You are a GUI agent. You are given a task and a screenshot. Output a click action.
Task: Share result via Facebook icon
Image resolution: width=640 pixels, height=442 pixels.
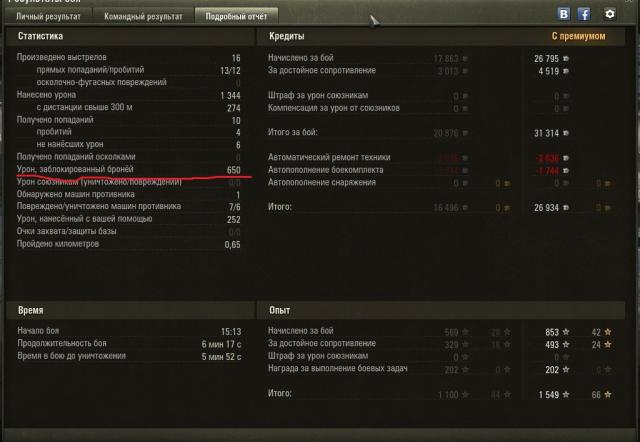tap(584, 14)
